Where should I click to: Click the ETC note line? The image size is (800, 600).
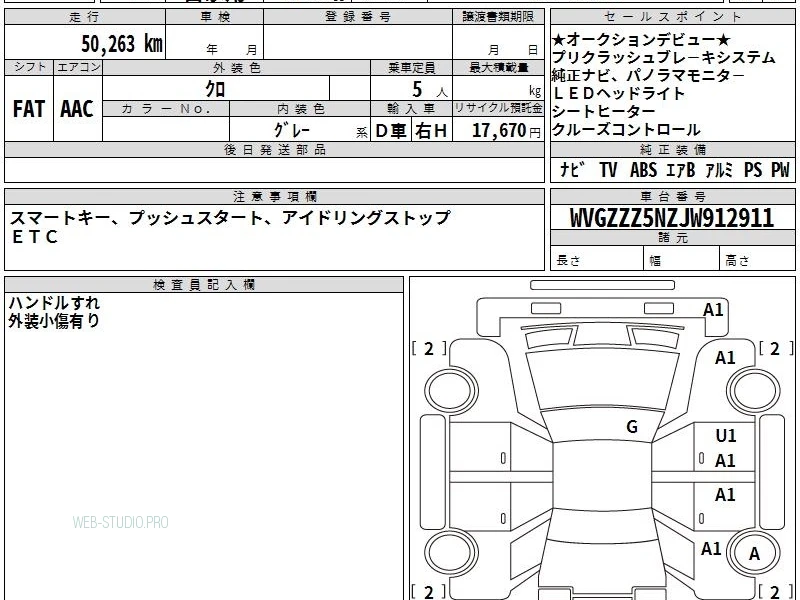click(35, 237)
